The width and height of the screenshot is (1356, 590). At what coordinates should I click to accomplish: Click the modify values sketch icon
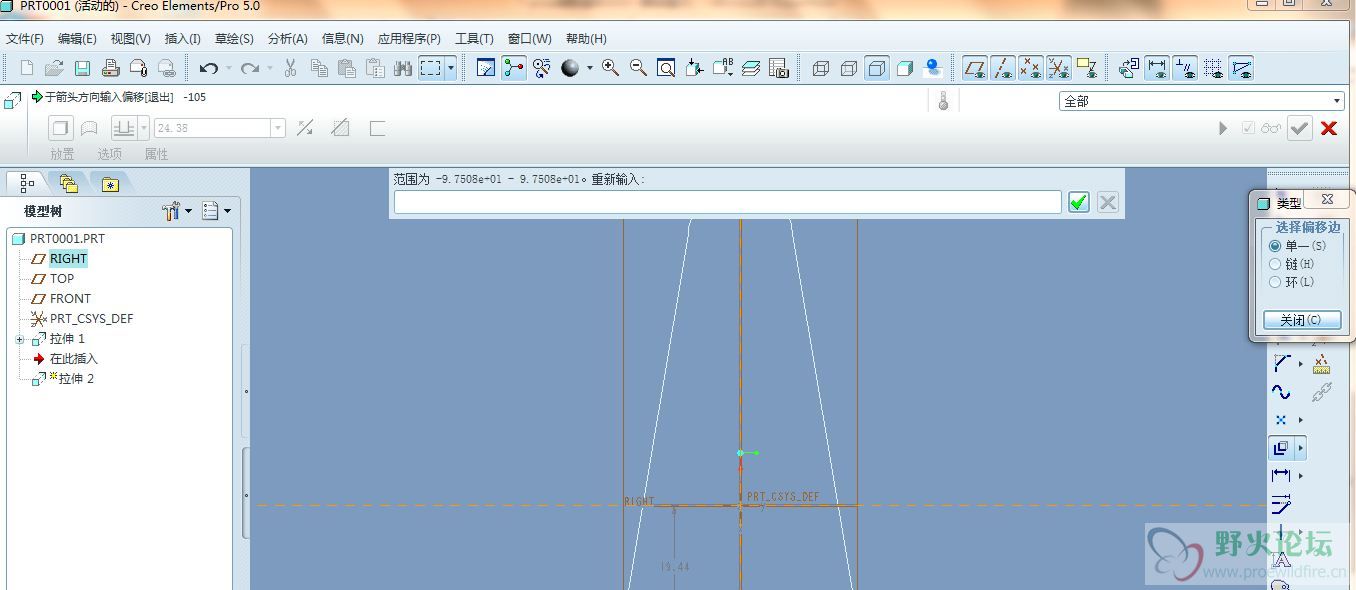(x=1281, y=504)
